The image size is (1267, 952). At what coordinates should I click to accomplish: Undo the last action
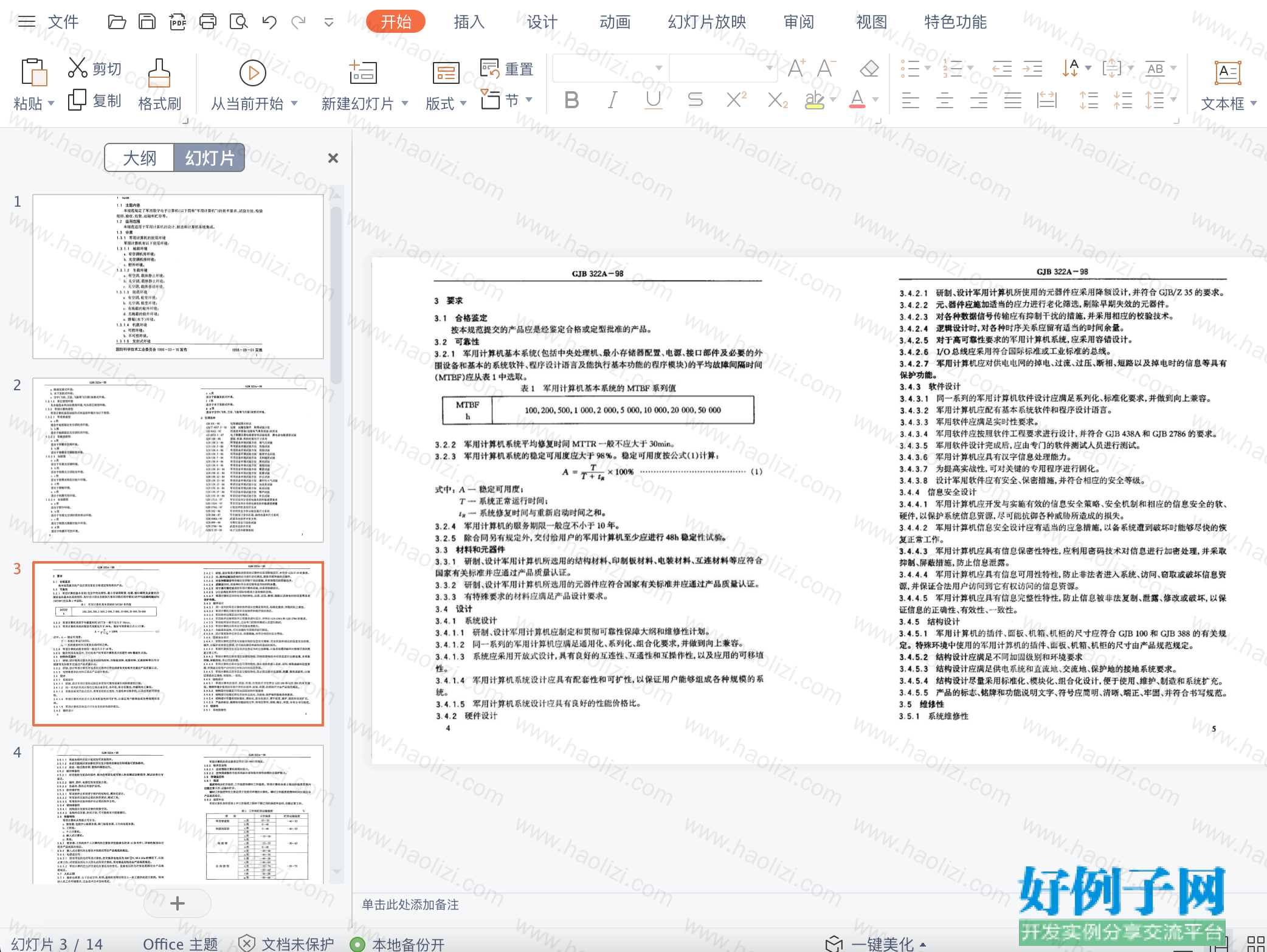point(269,22)
